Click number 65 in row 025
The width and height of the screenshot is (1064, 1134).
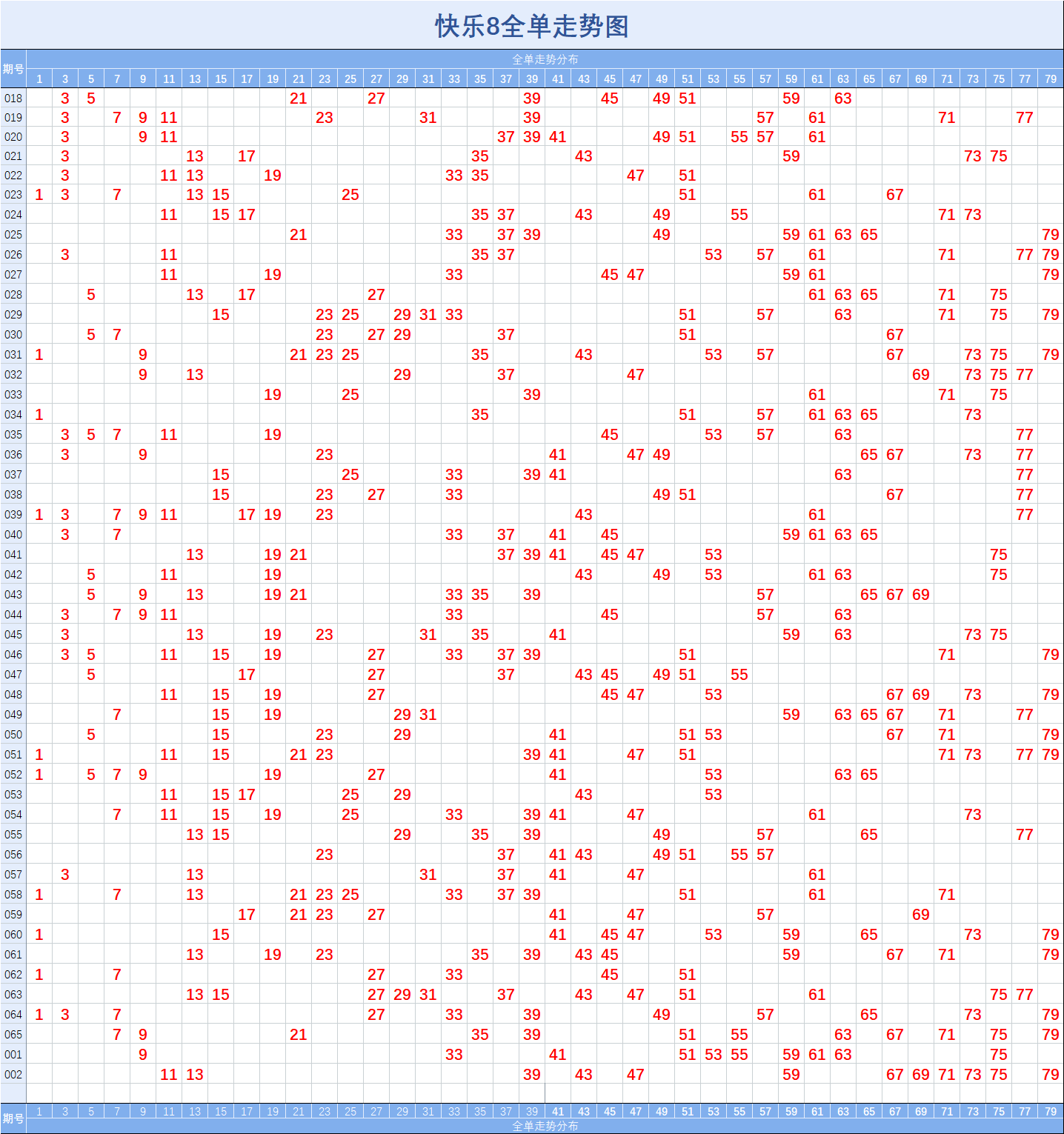869,234
